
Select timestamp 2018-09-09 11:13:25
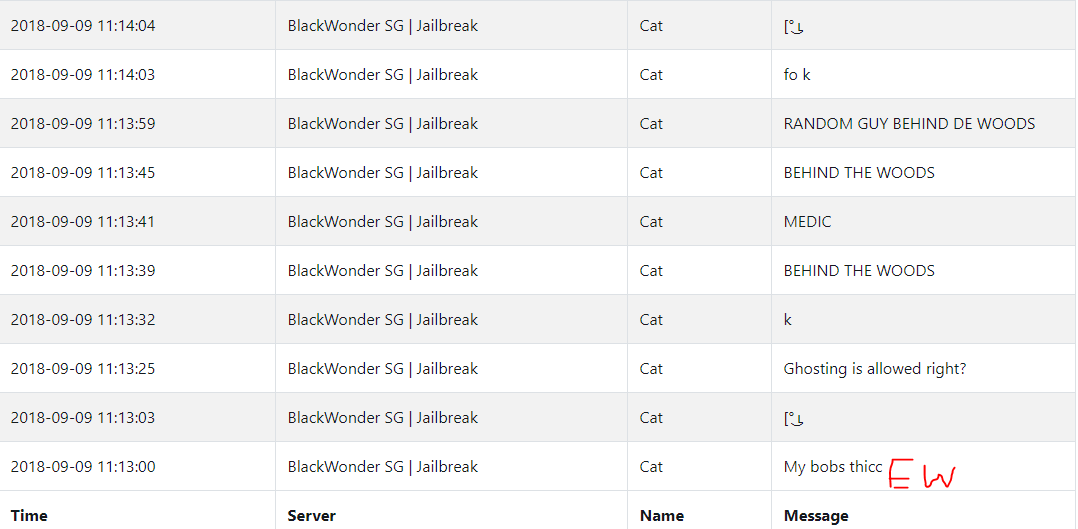point(82,369)
